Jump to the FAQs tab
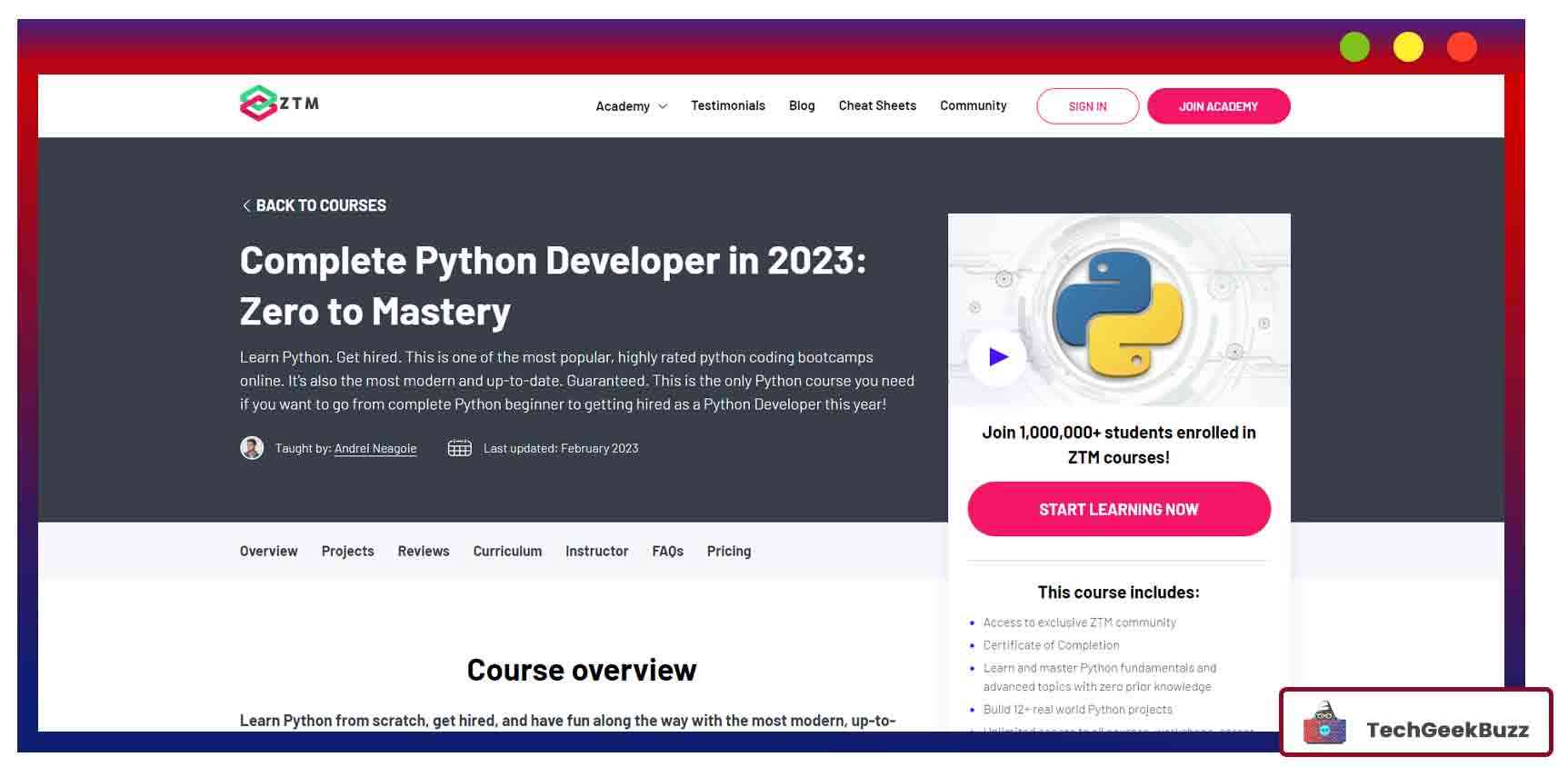The height and width of the screenshot is (767, 1568). coord(667,551)
